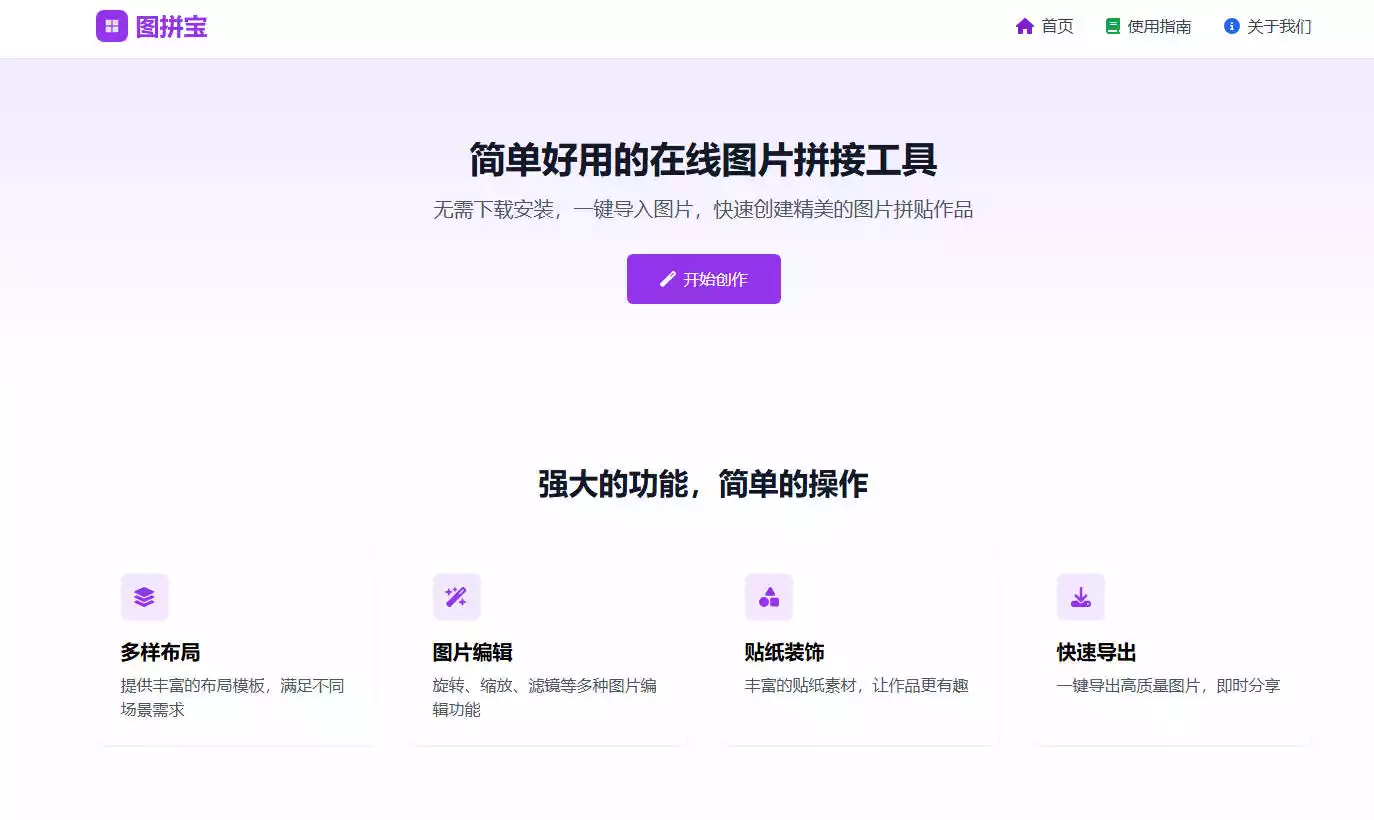1374x820 pixels.
Task: Click the info icon beside 关于我们
Action: [x=1230, y=26]
